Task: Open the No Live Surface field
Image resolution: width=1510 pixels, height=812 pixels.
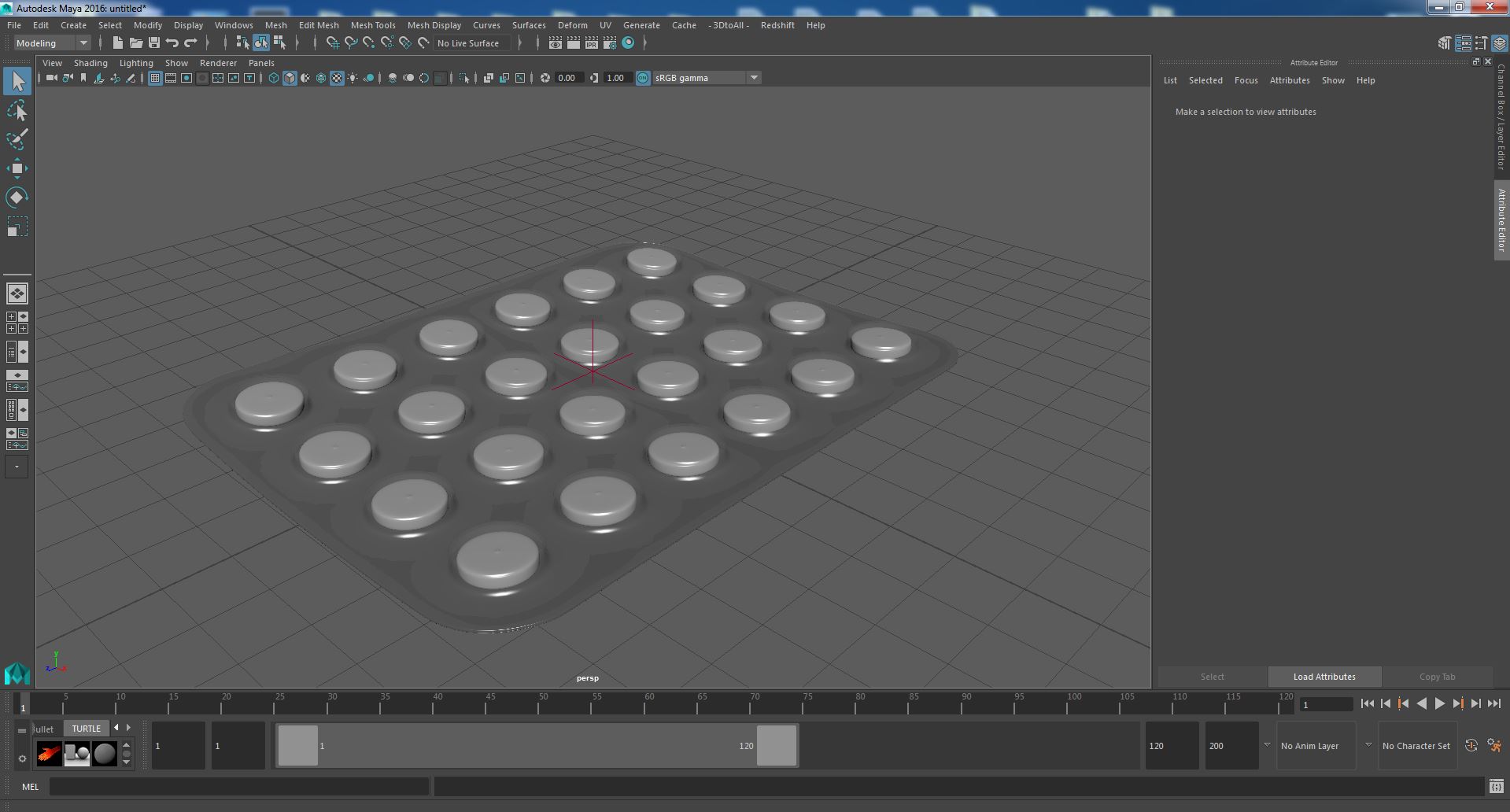Action: coord(472,43)
